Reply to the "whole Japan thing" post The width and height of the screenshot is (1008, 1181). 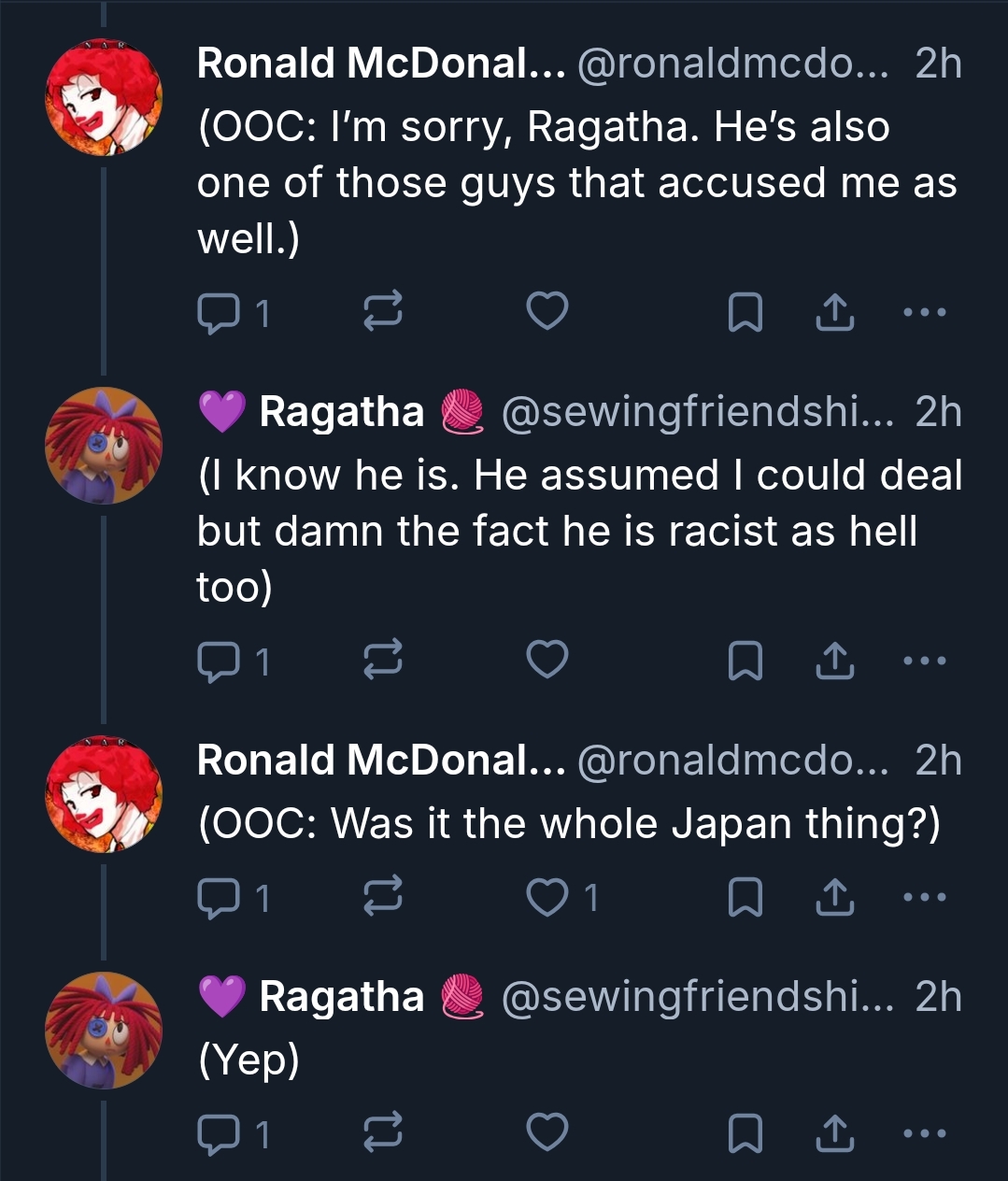[x=218, y=898]
